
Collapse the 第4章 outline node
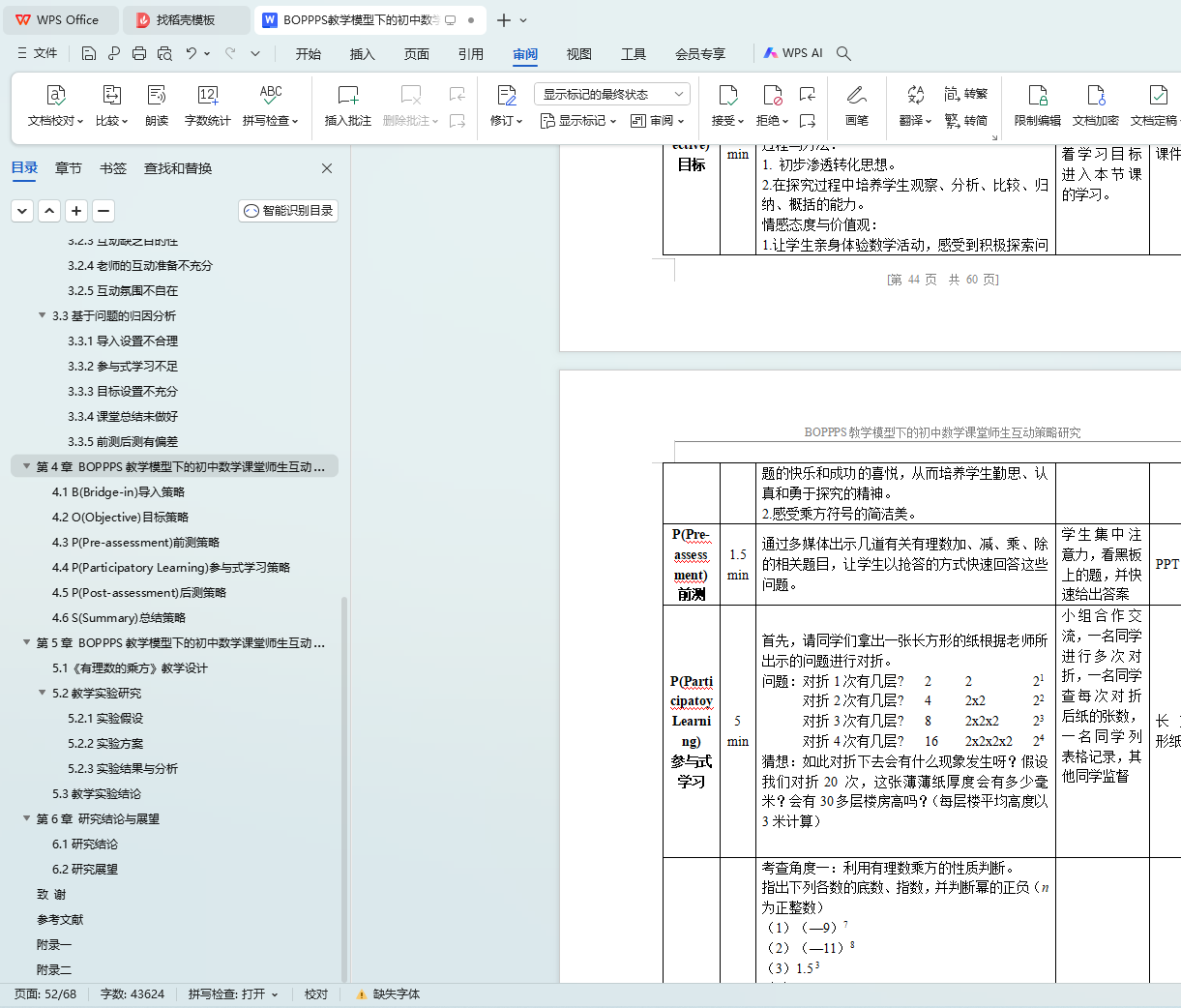click(26, 466)
